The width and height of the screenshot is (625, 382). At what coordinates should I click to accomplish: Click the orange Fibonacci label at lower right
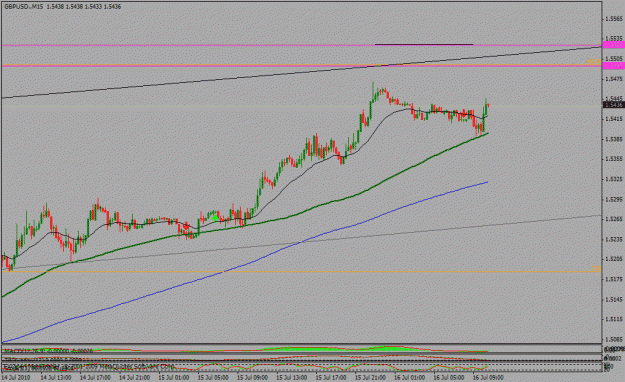(x=596, y=269)
